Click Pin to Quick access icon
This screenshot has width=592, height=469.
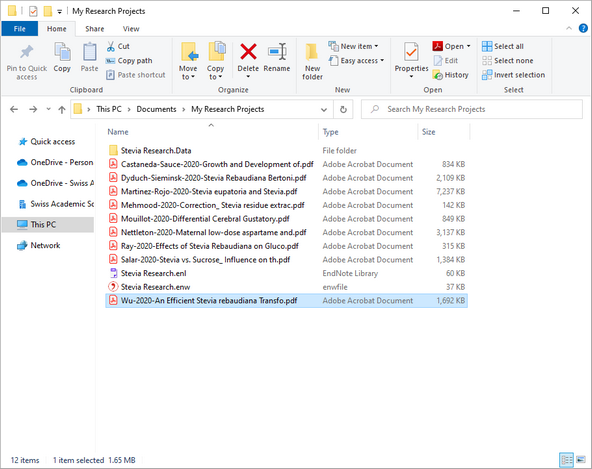pos(27,52)
